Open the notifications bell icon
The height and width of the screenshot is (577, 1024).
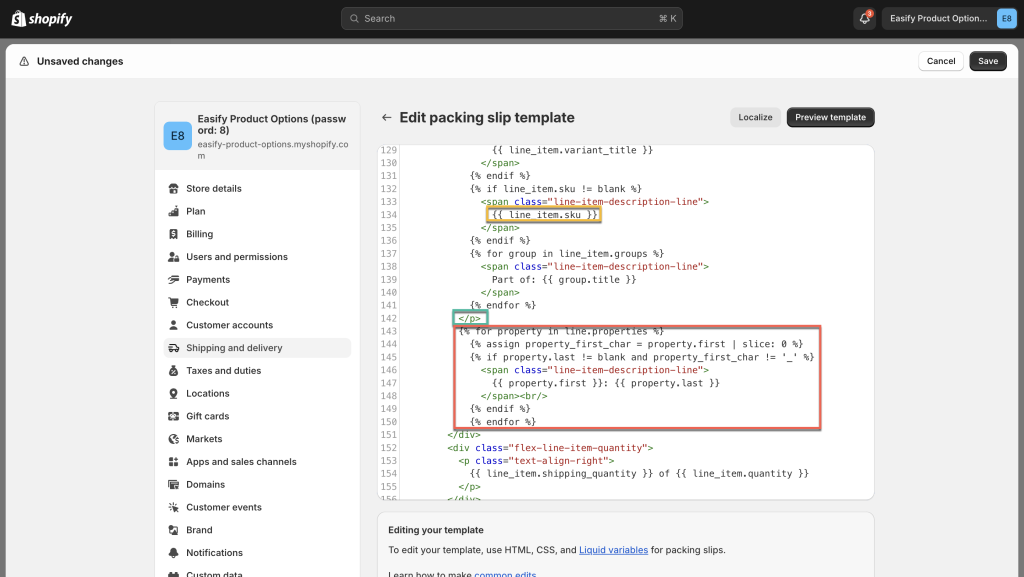864,19
